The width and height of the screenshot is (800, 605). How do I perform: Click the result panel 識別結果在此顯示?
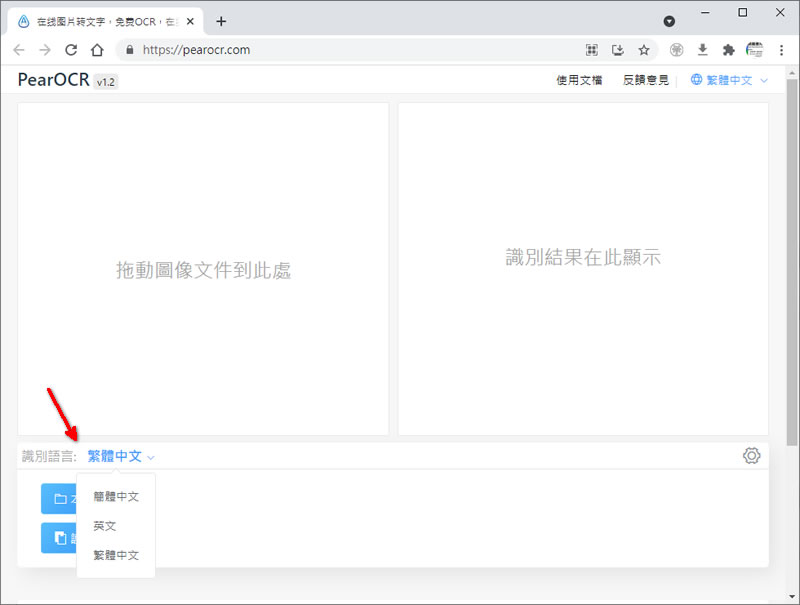click(583, 269)
